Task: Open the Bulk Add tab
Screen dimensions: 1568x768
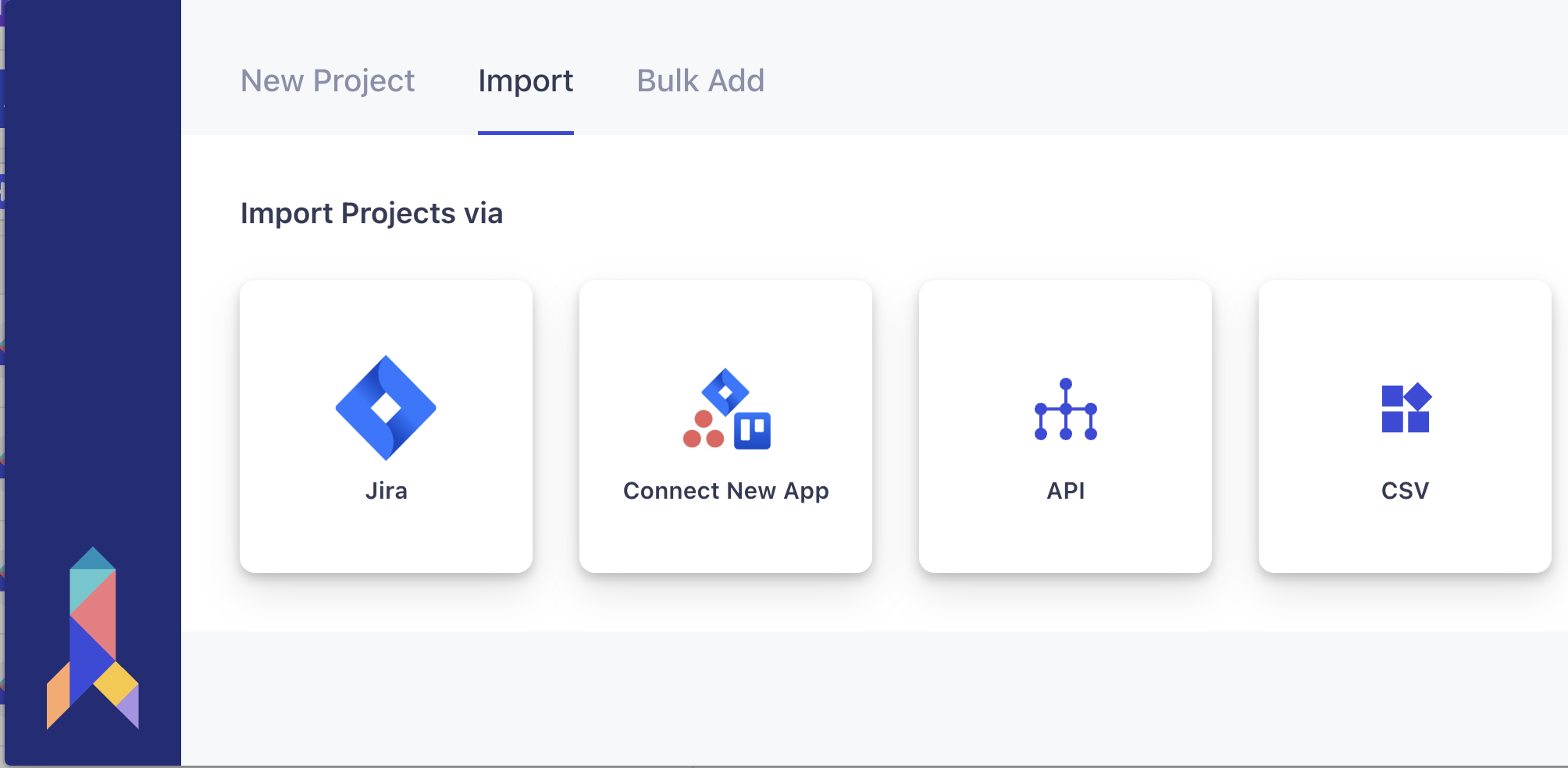Action: pos(700,80)
